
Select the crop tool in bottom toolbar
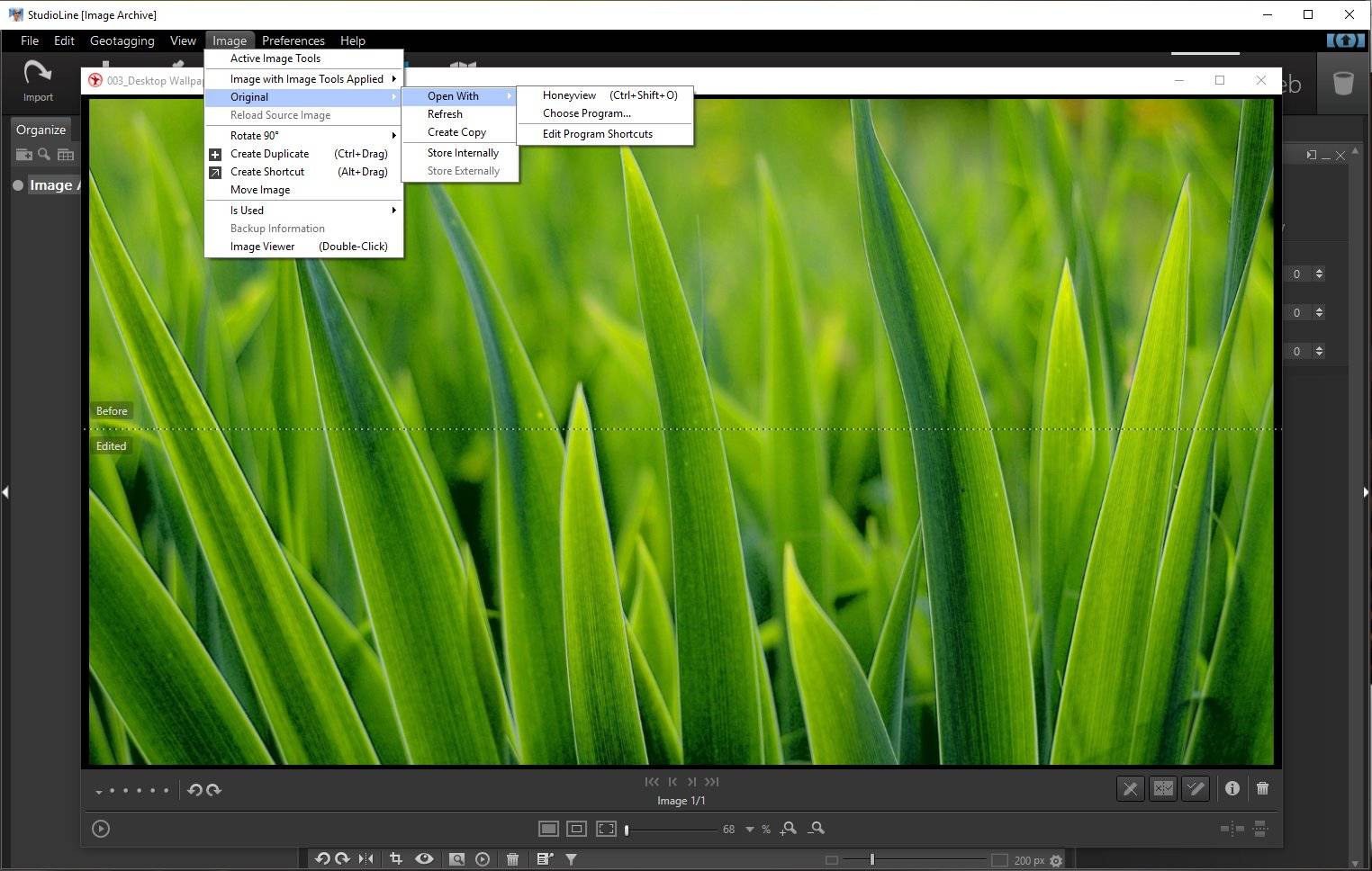(x=396, y=859)
